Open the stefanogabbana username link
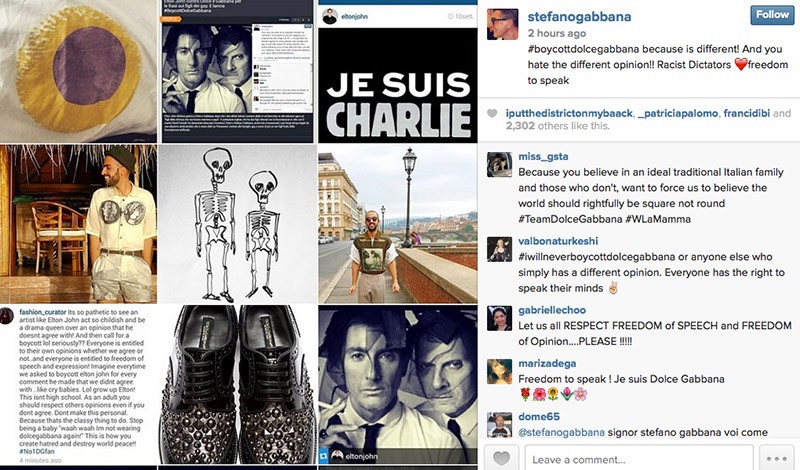Screen dimensions: 800x470 (579, 16)
